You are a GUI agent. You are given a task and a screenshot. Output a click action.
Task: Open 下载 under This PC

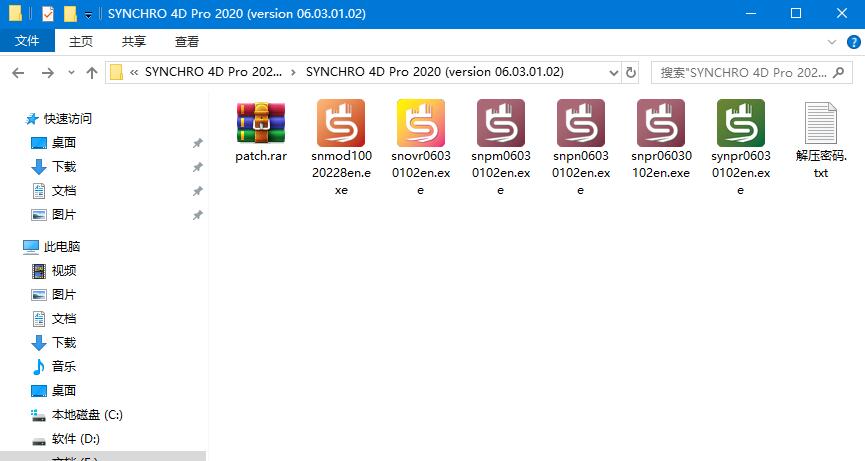(x=63, y=342)
